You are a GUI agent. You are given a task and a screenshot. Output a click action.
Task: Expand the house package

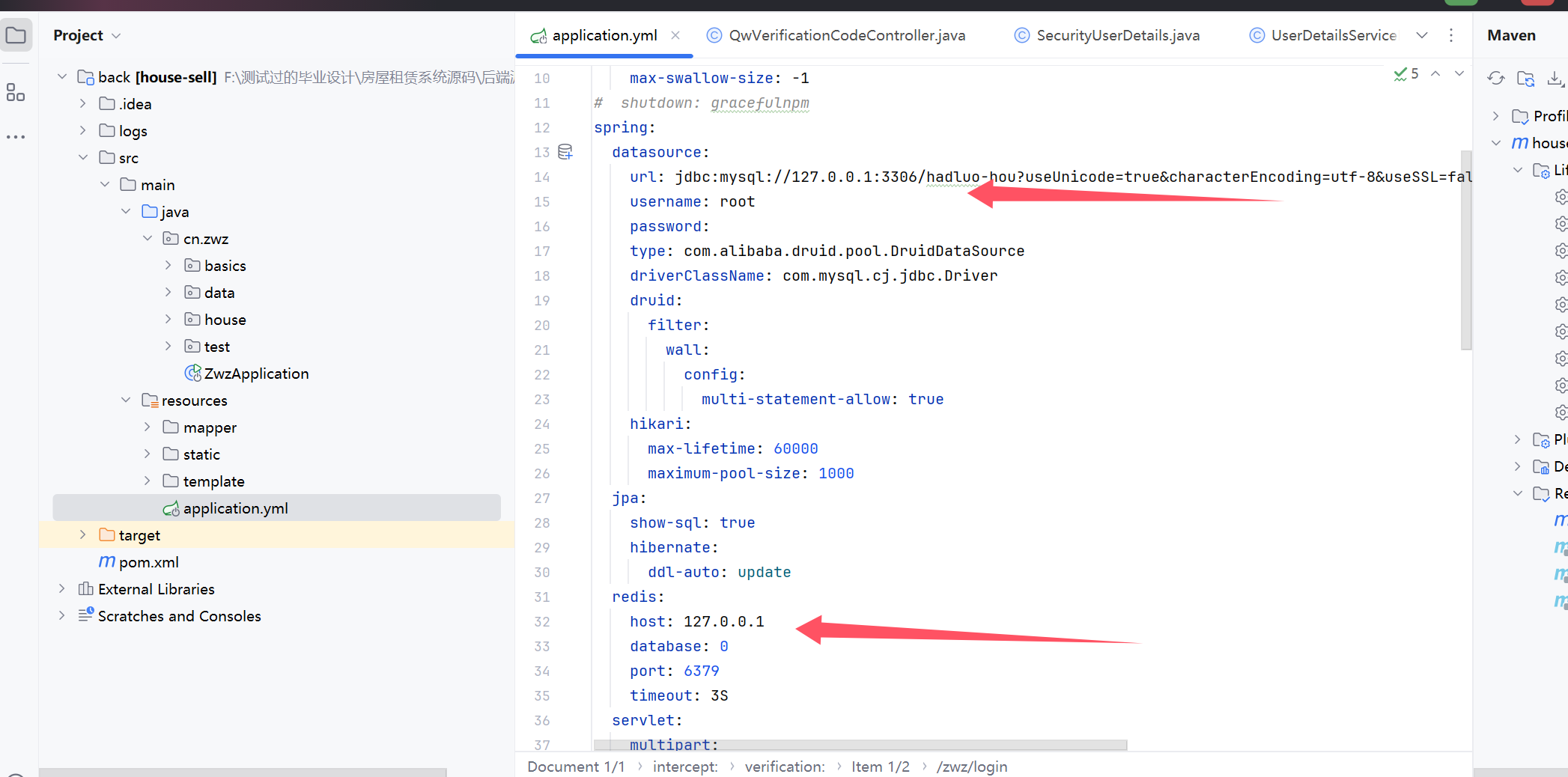tap(168, 319)
